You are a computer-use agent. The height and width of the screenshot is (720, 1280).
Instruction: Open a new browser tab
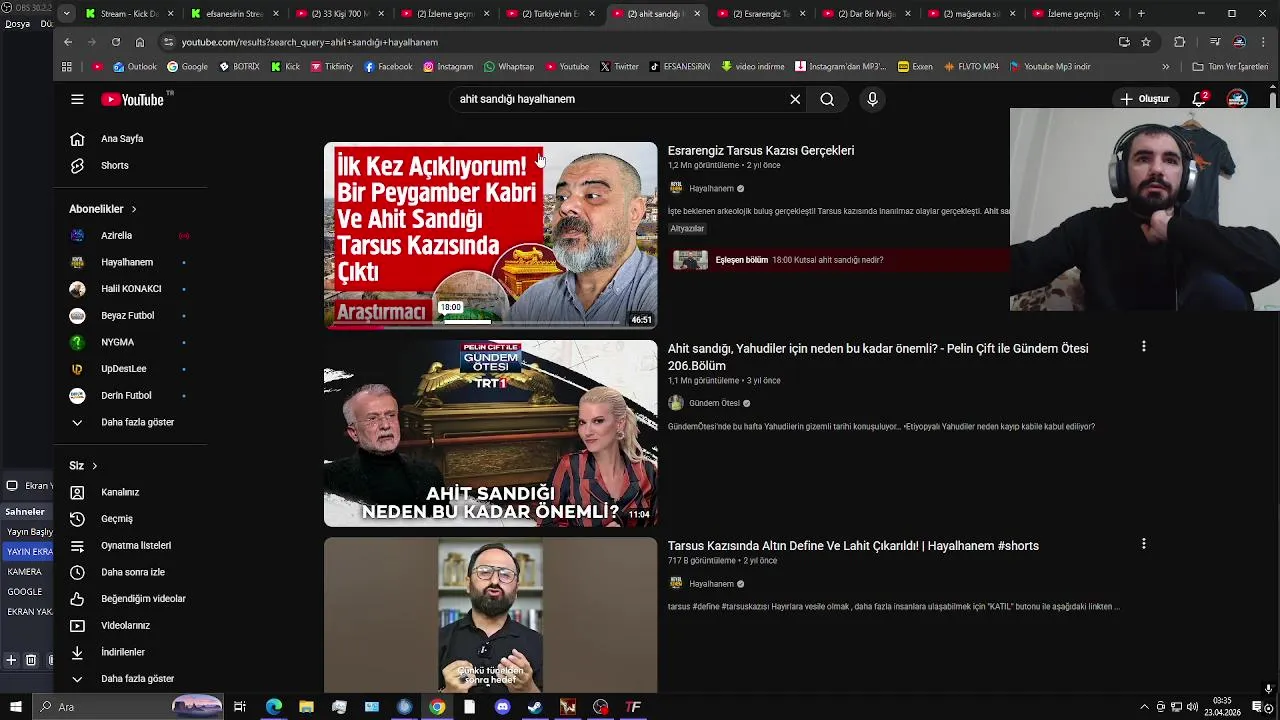click(1141, 14)
